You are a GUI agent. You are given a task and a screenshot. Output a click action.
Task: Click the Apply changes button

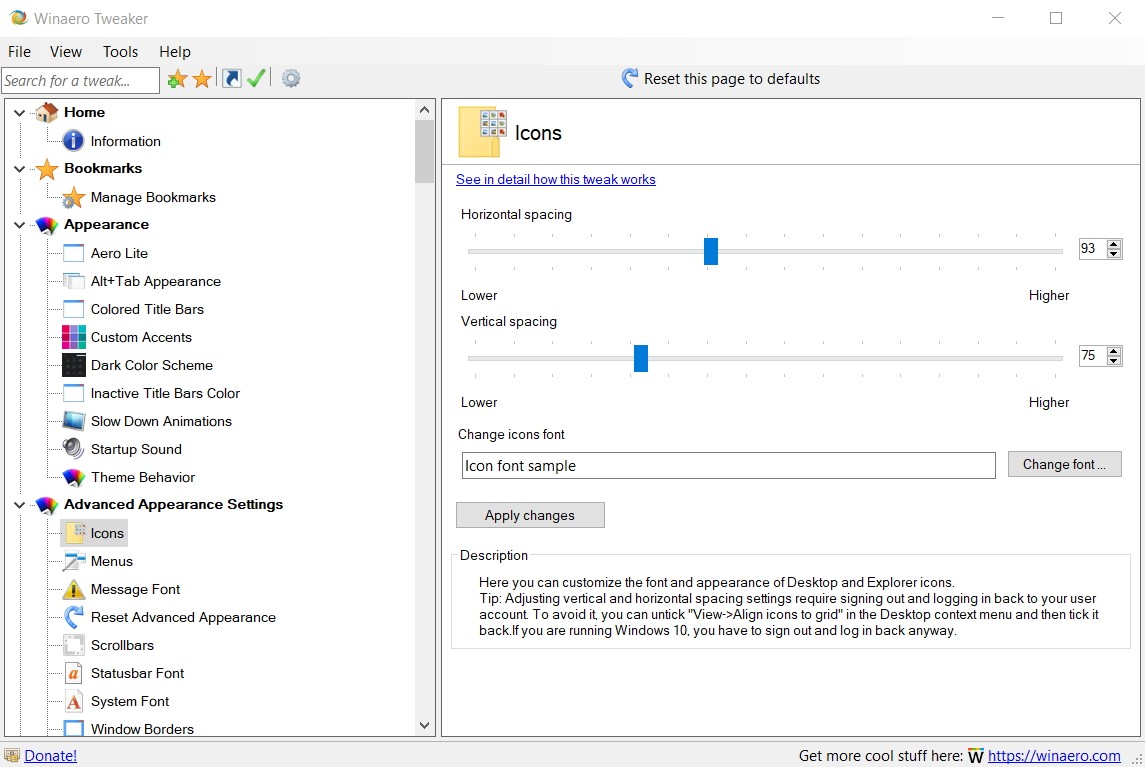tap(530, 515)
